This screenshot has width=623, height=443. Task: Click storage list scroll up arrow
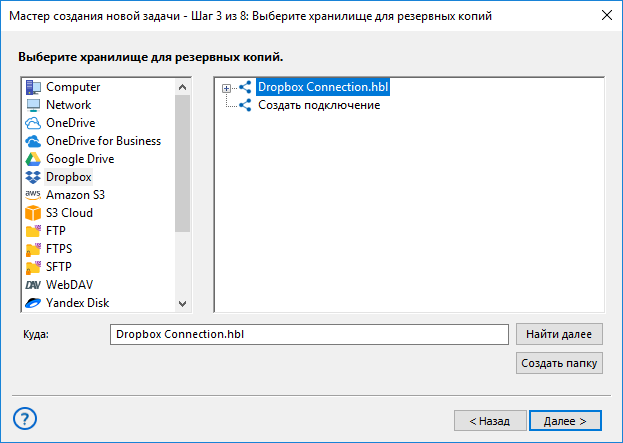tap(182, 87)
